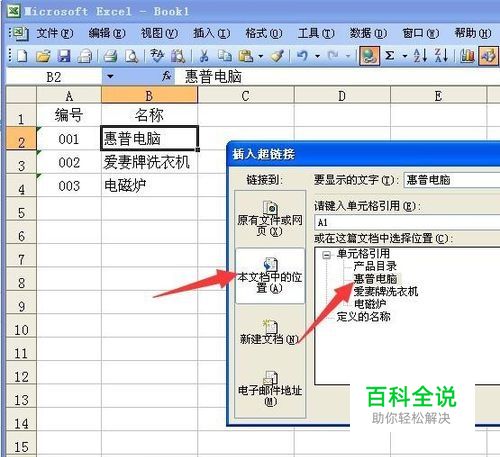Screen dimensions: 500x457
Task: Choose 原有文件或网页 link option
Action: click(270, 218)
